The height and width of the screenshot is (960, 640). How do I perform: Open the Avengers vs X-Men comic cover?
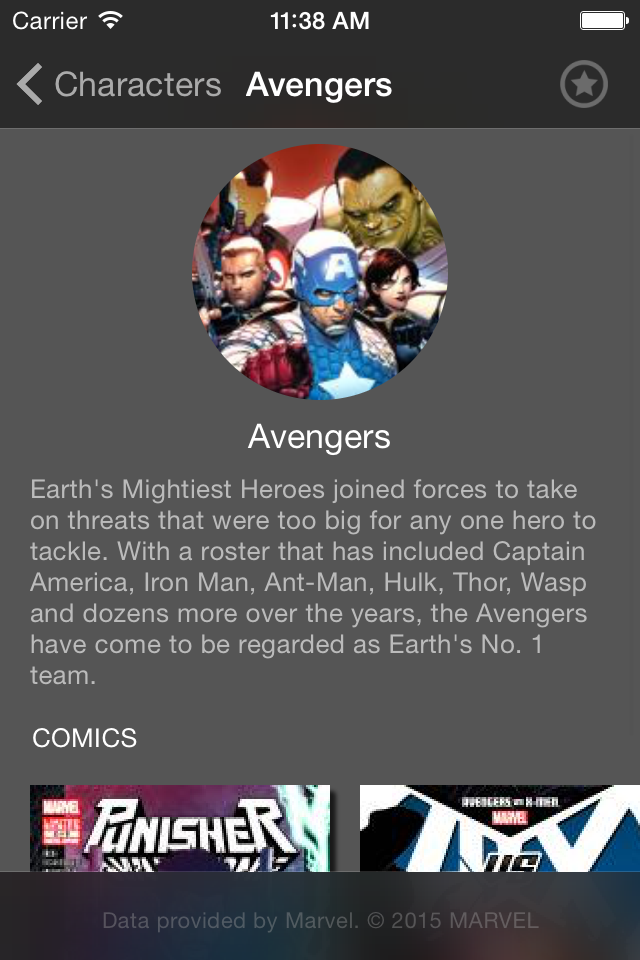pos(500,828)
